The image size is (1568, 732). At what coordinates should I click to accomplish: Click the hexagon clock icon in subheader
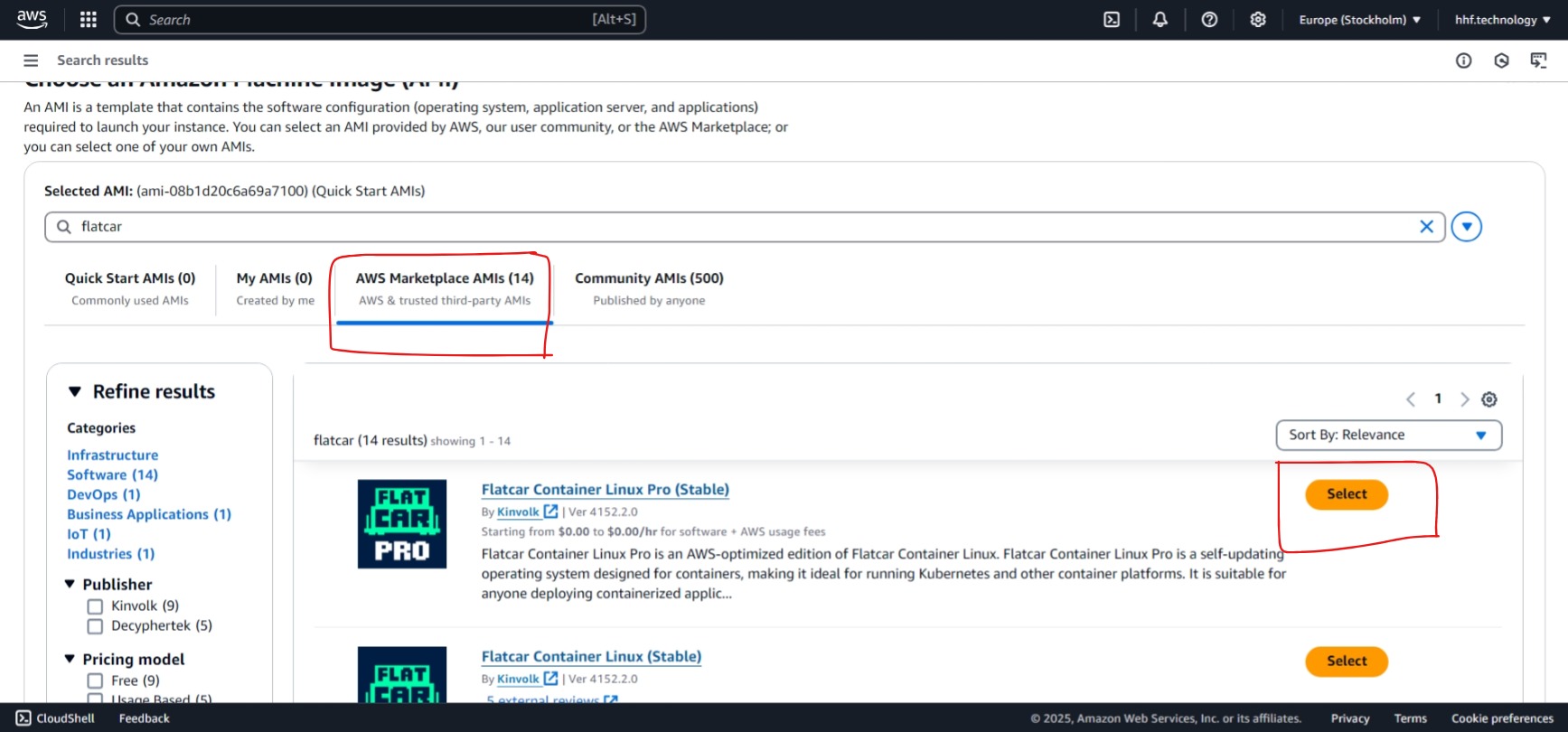click(1501, 61)
